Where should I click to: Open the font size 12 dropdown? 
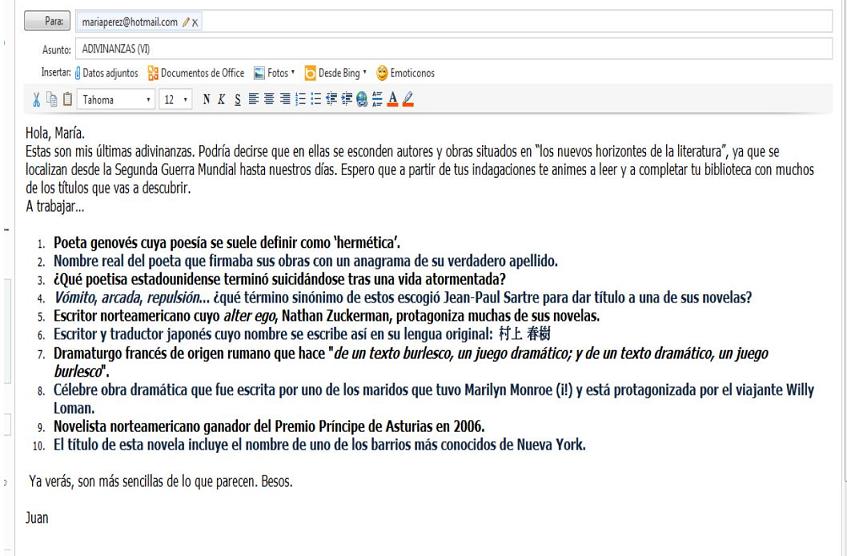click(x=176, y=100)
